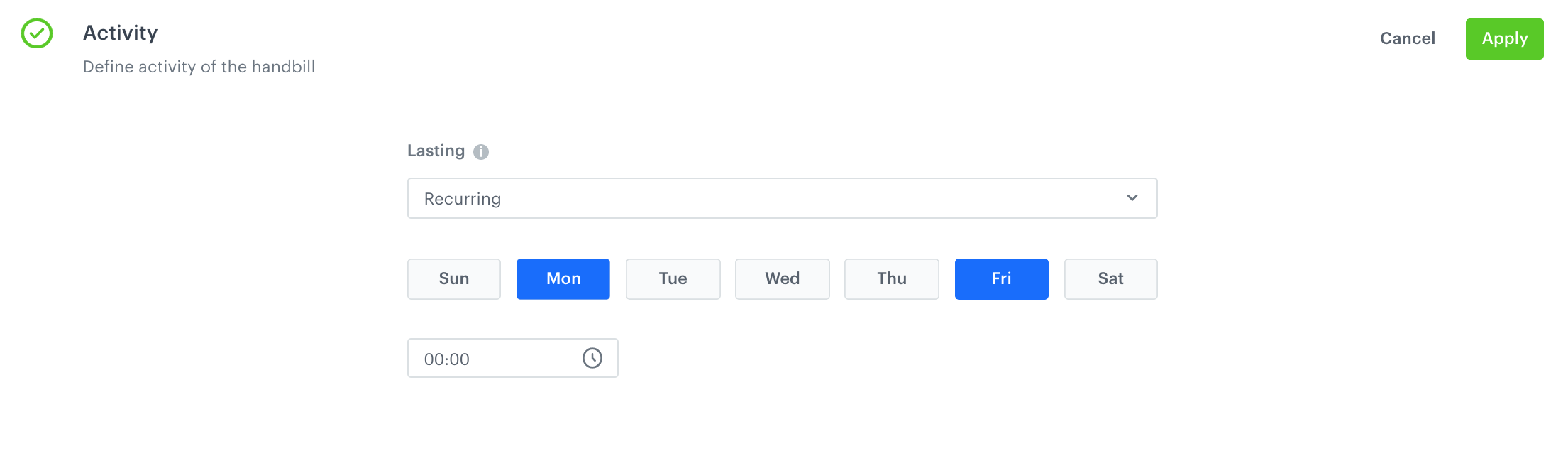Open the clock time picker icon
Image resolution: width=1568 pixels, height=456 pixels.
592,358
